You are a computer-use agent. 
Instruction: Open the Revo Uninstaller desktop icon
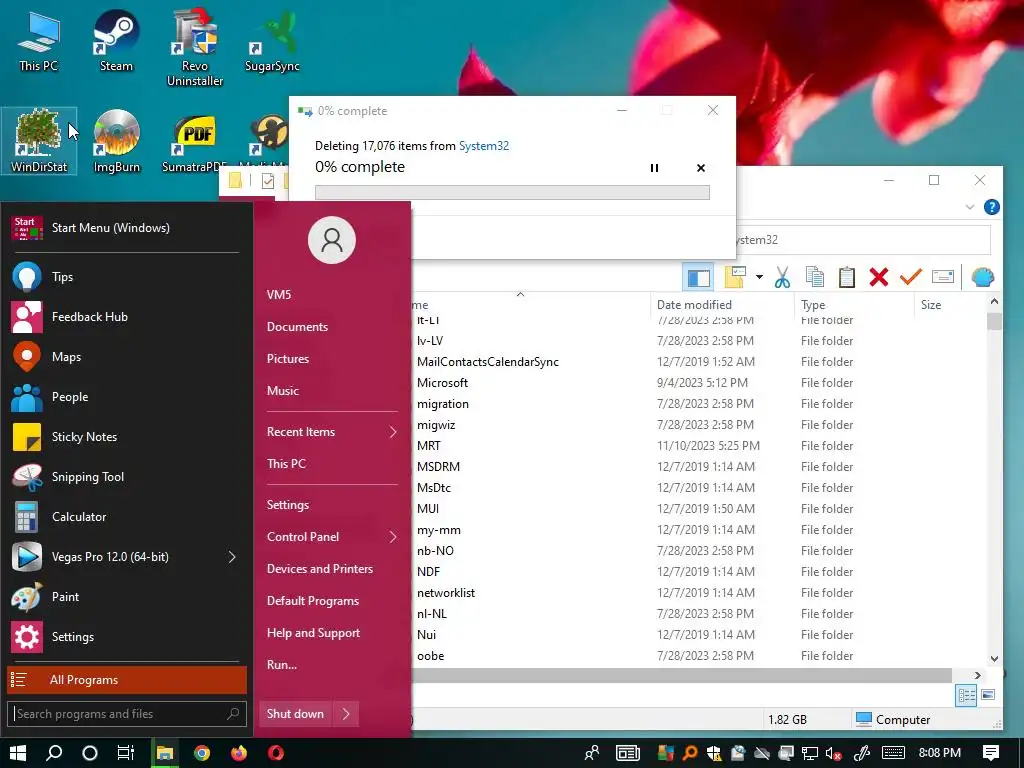click(x=195, y=48)
